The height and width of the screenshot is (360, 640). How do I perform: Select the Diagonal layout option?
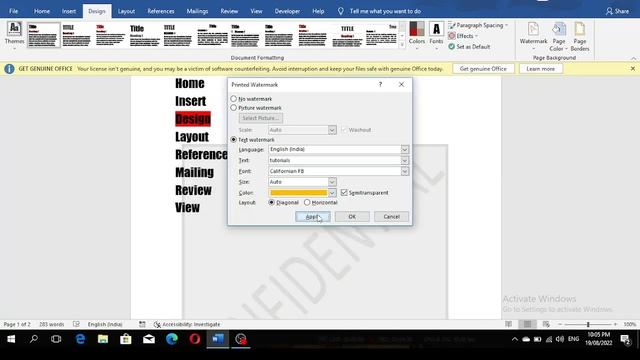click(271, 202)
